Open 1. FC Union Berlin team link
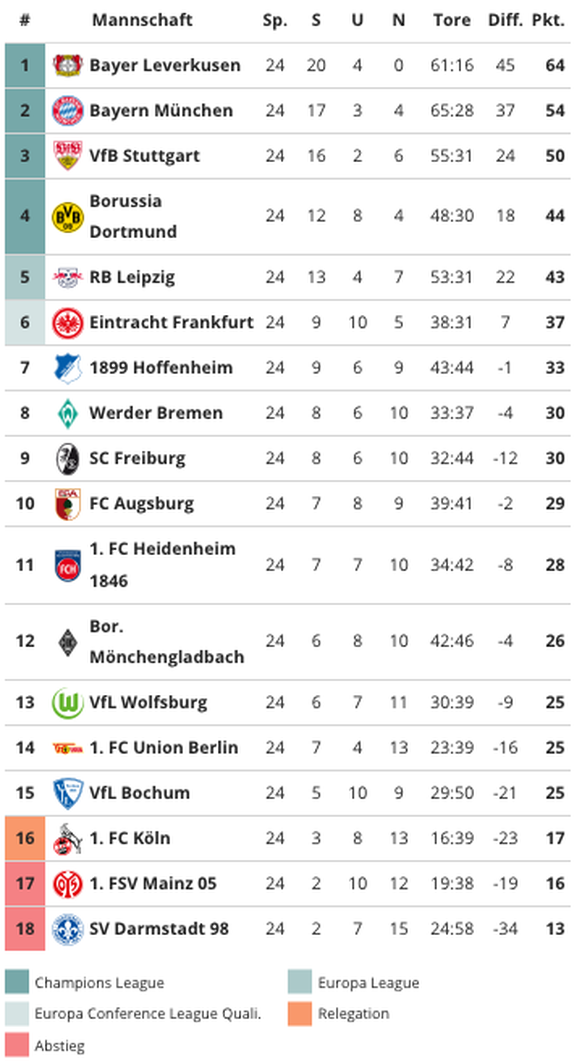This screenshot has height=1064, width=582. pyautogui.click(x=163, y=748)
